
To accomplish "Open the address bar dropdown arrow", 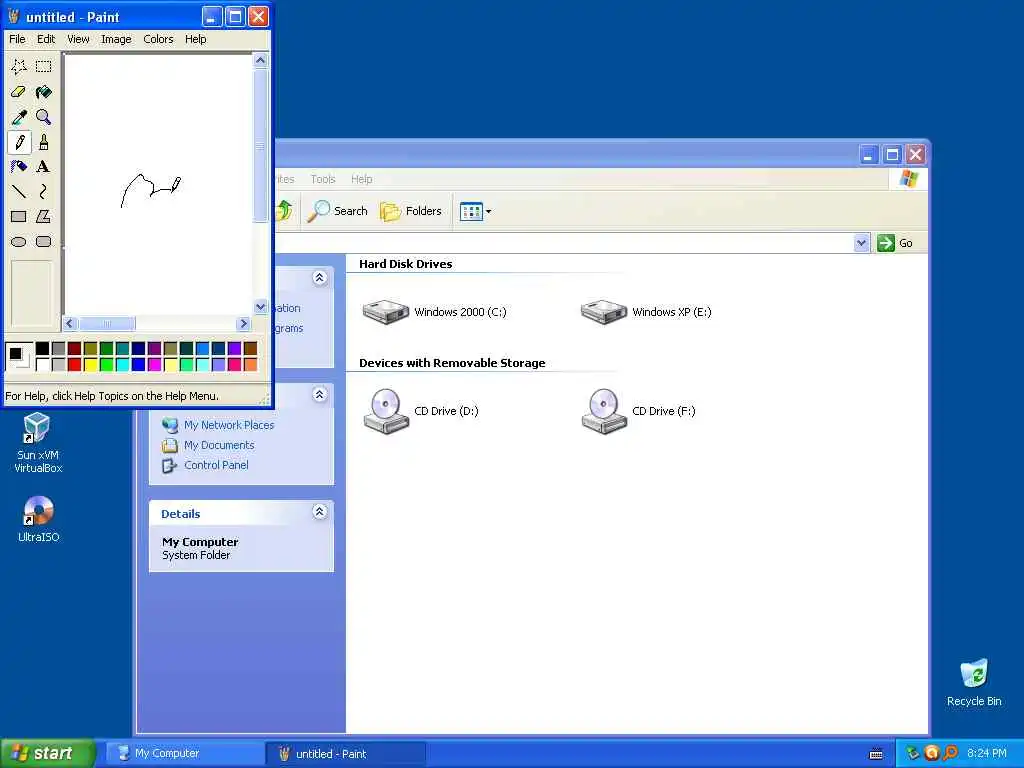I will (x=861, y=243).
